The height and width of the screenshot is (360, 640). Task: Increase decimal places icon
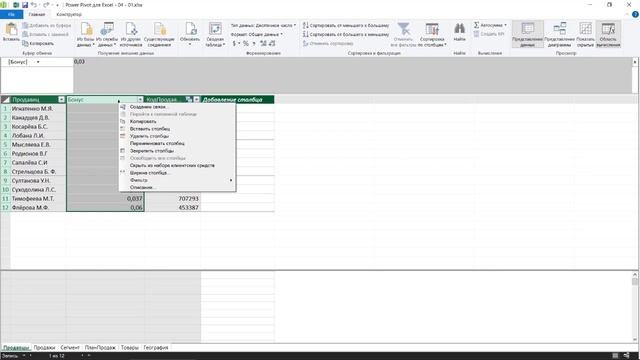pyautogui.click(x=263, y=43)
